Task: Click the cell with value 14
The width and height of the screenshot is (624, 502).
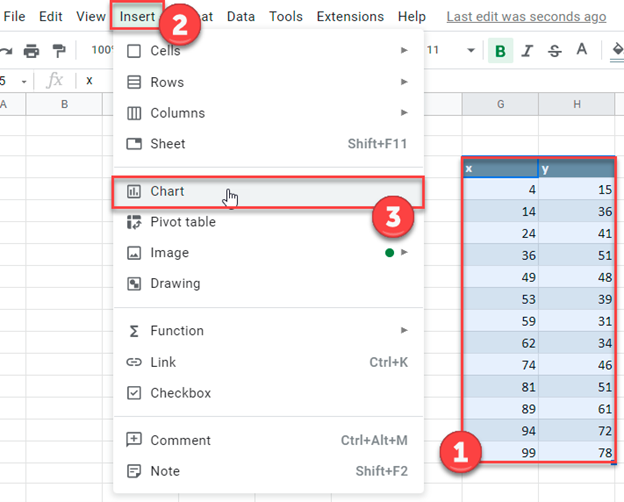Action: point(500,211)
